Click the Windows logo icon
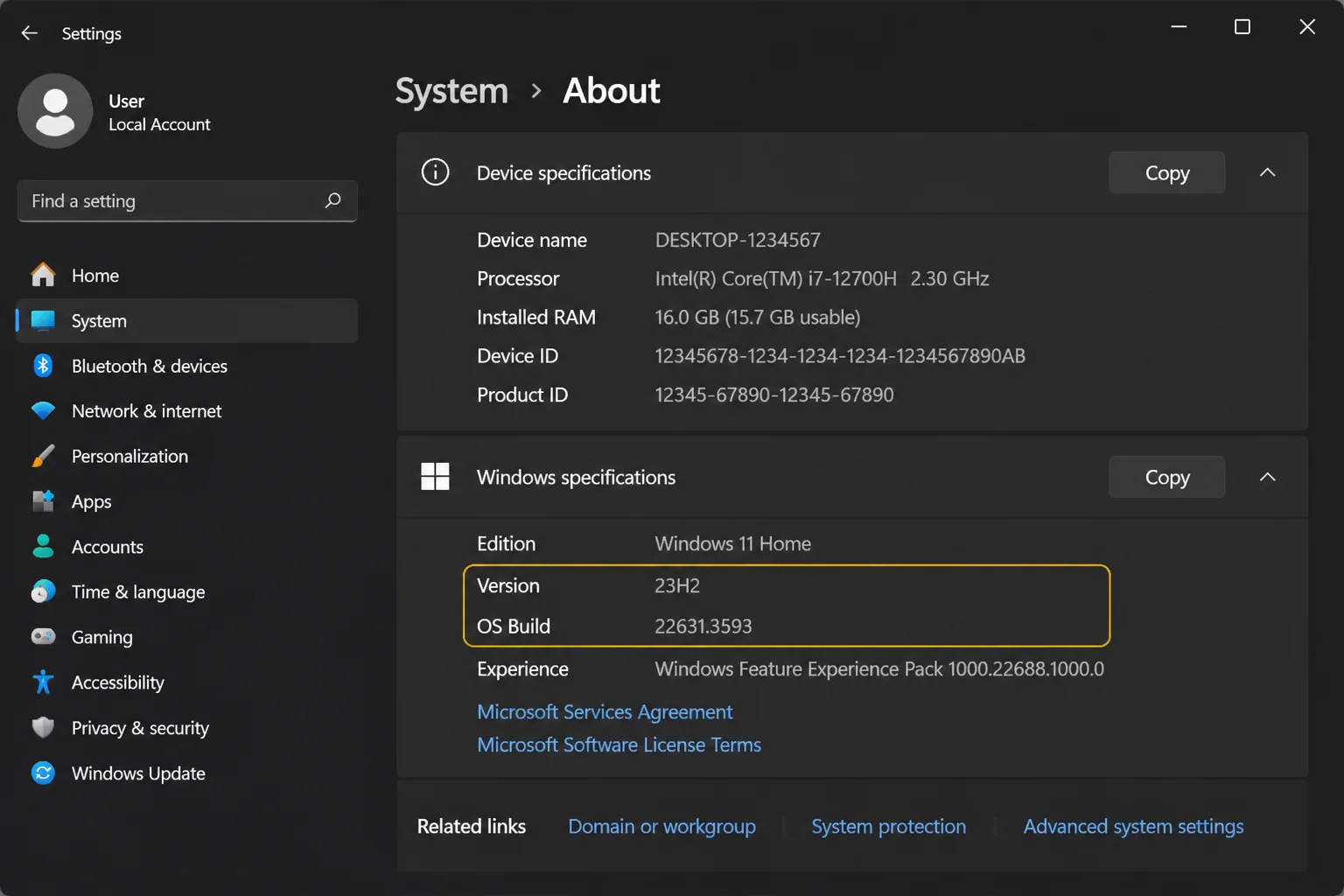The width and height of the screenshot is (1344, 896). point(435,477)
